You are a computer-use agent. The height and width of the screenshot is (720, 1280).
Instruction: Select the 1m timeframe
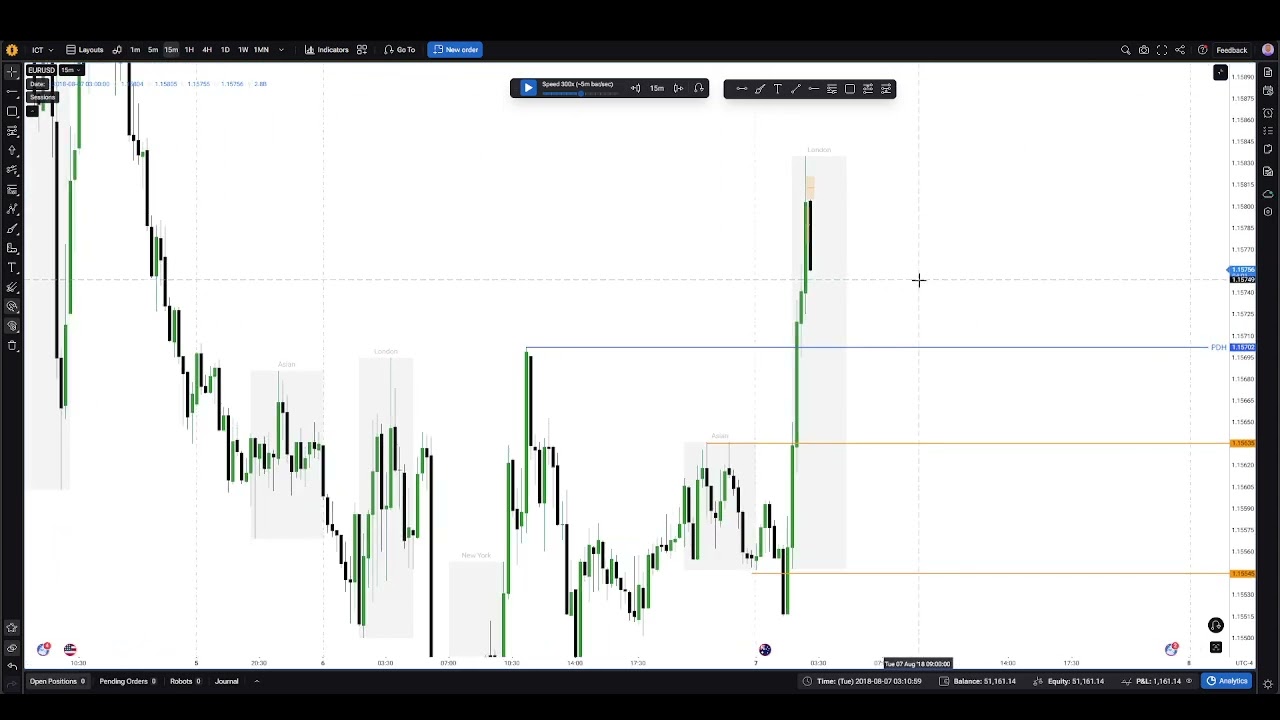(135, 50)
